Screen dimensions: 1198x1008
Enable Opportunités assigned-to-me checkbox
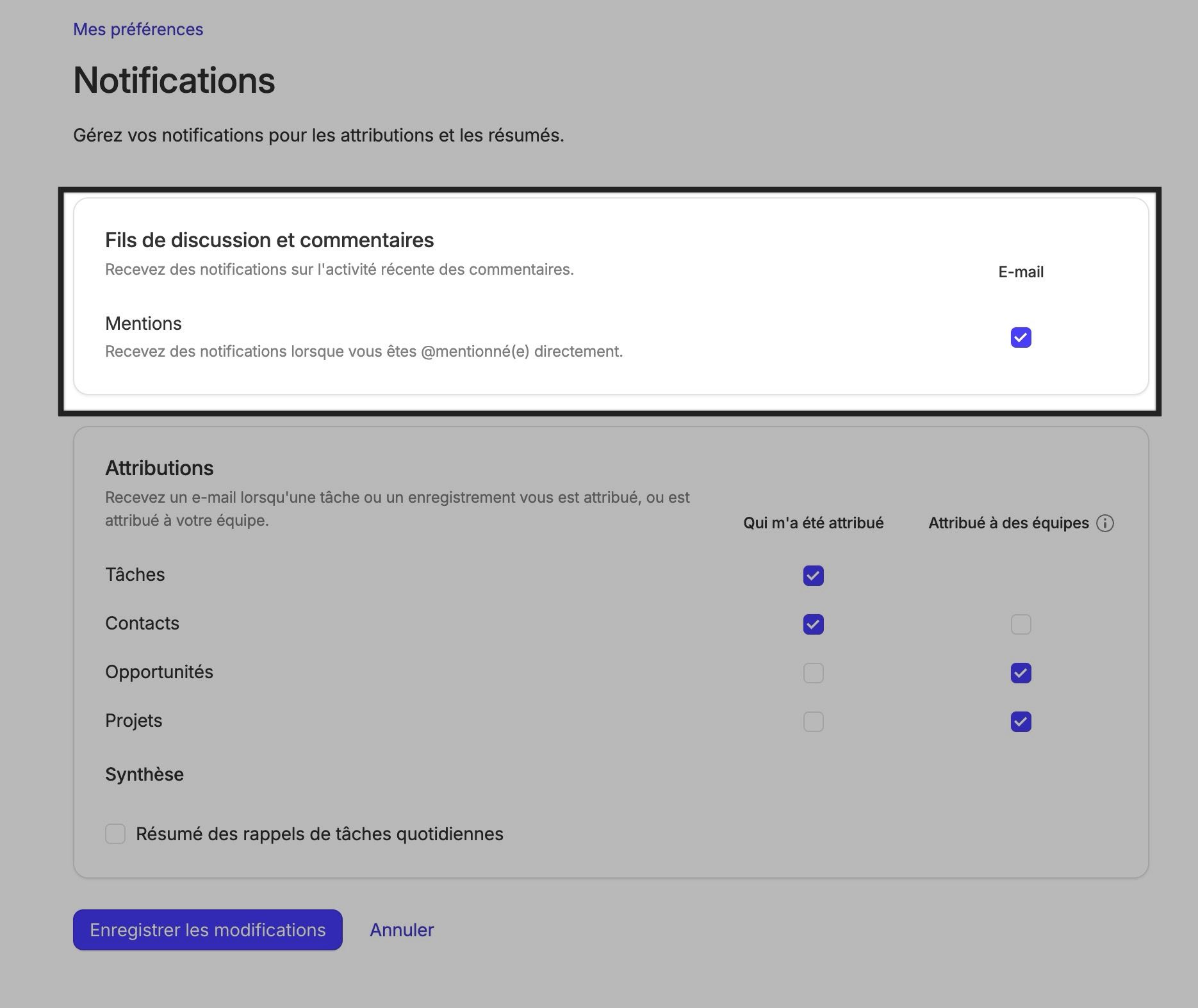(x=813, y=673)
